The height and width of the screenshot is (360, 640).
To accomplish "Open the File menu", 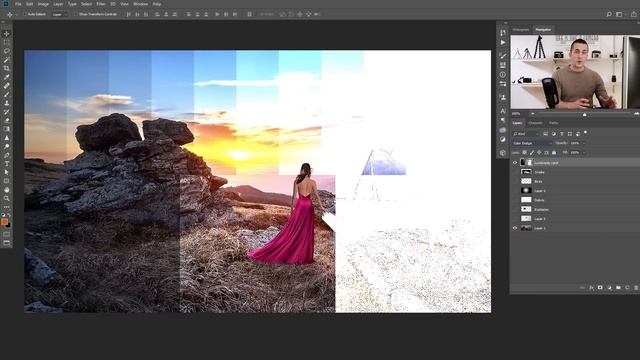I will 18,4.
